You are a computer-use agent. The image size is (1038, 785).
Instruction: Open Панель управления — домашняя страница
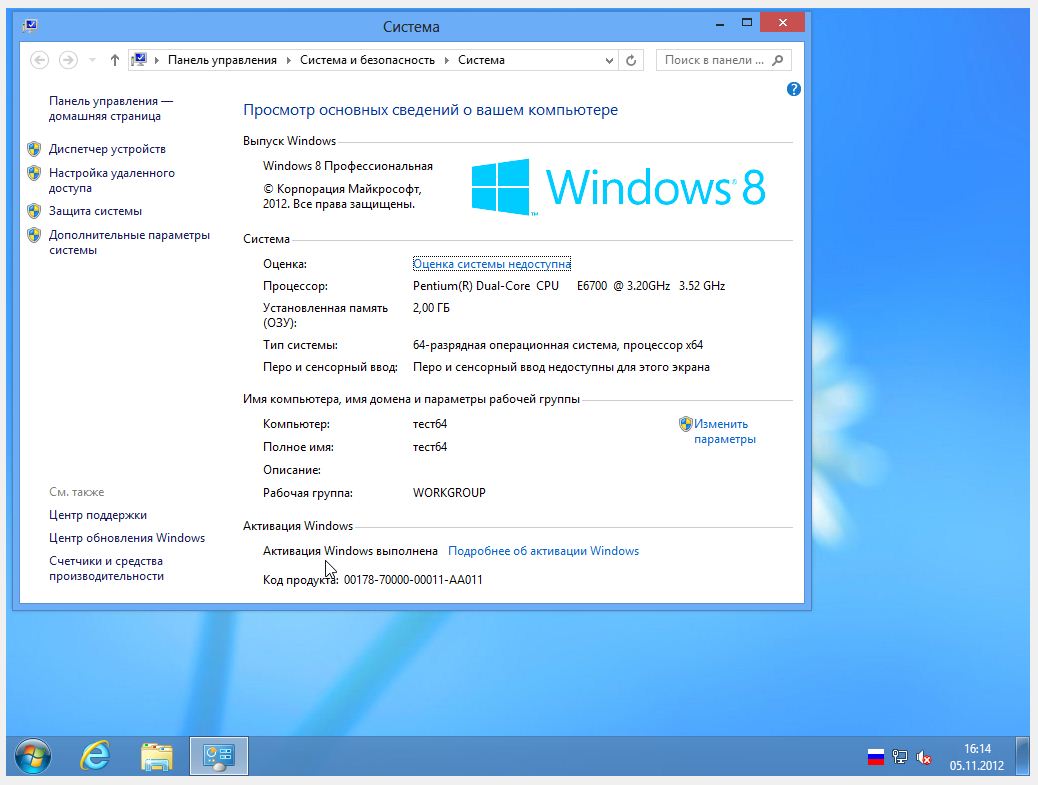click(x=111, y=109)
